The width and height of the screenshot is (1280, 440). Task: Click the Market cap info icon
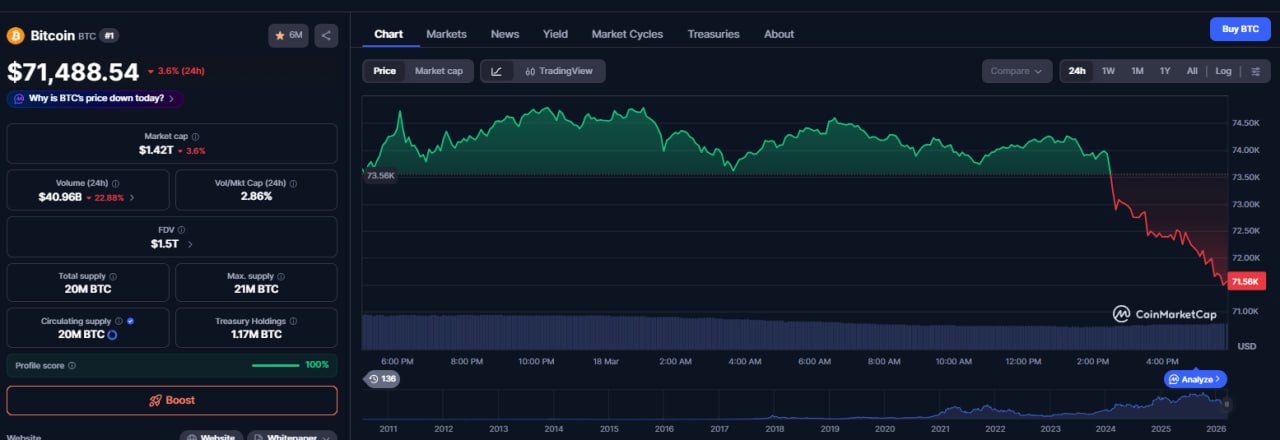(x=195, y=136)
